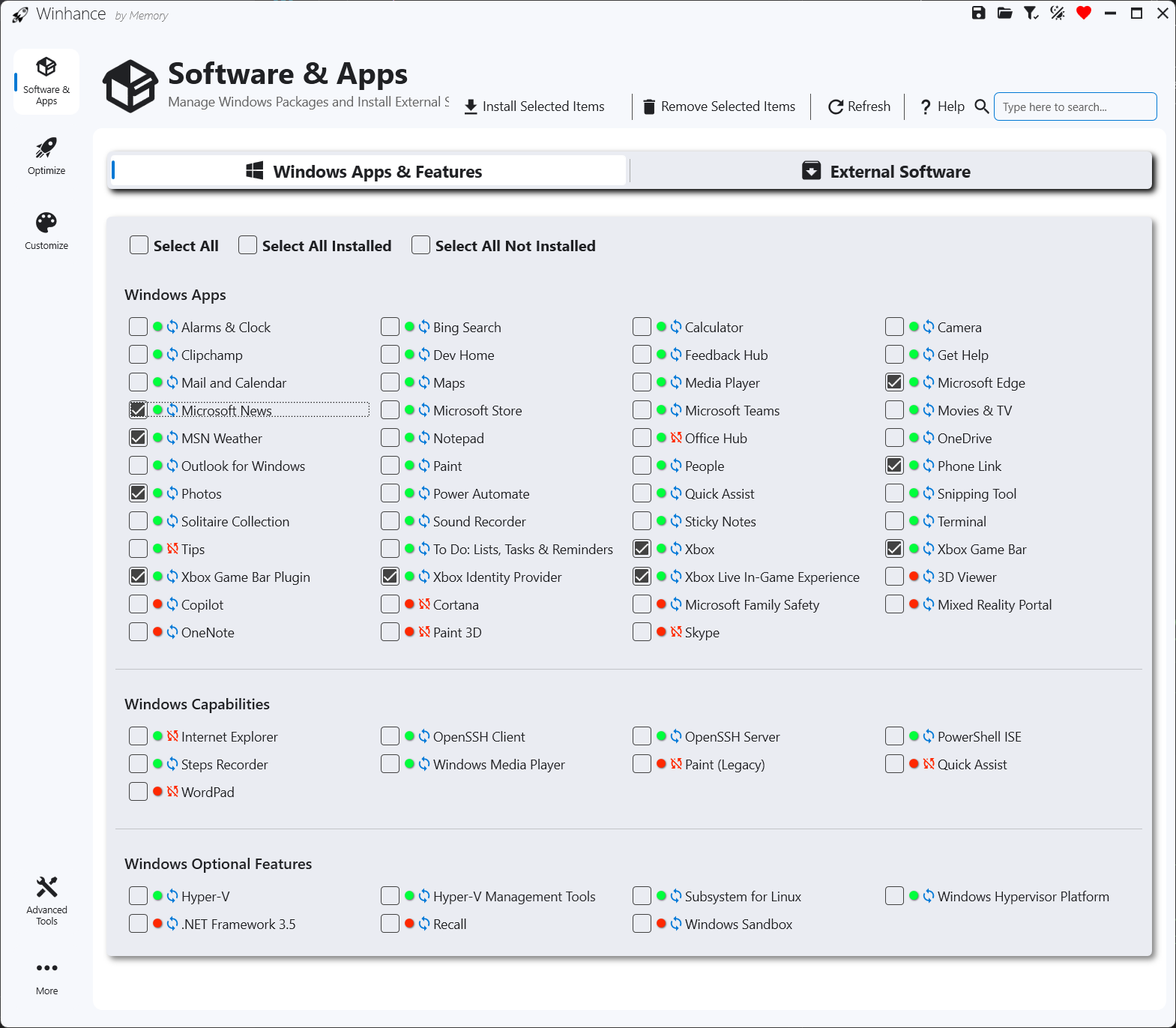Uncheck the Xbox Game Bar checkbox
This screenshot has width=1176, height=1028.
[x=894, y=549]
